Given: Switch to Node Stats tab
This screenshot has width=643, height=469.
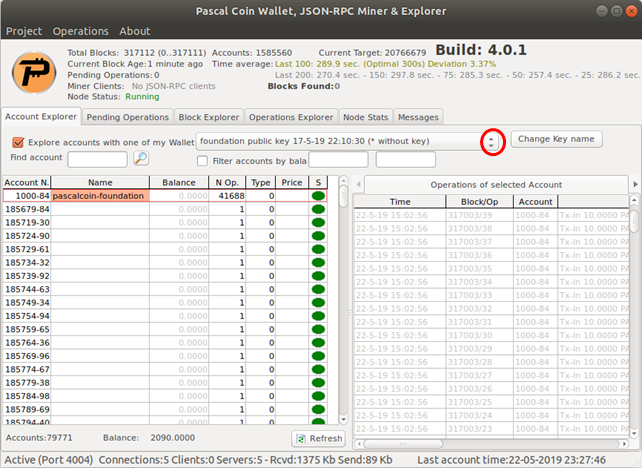Looking at the screenshot, I should click(x=365, y=117).
